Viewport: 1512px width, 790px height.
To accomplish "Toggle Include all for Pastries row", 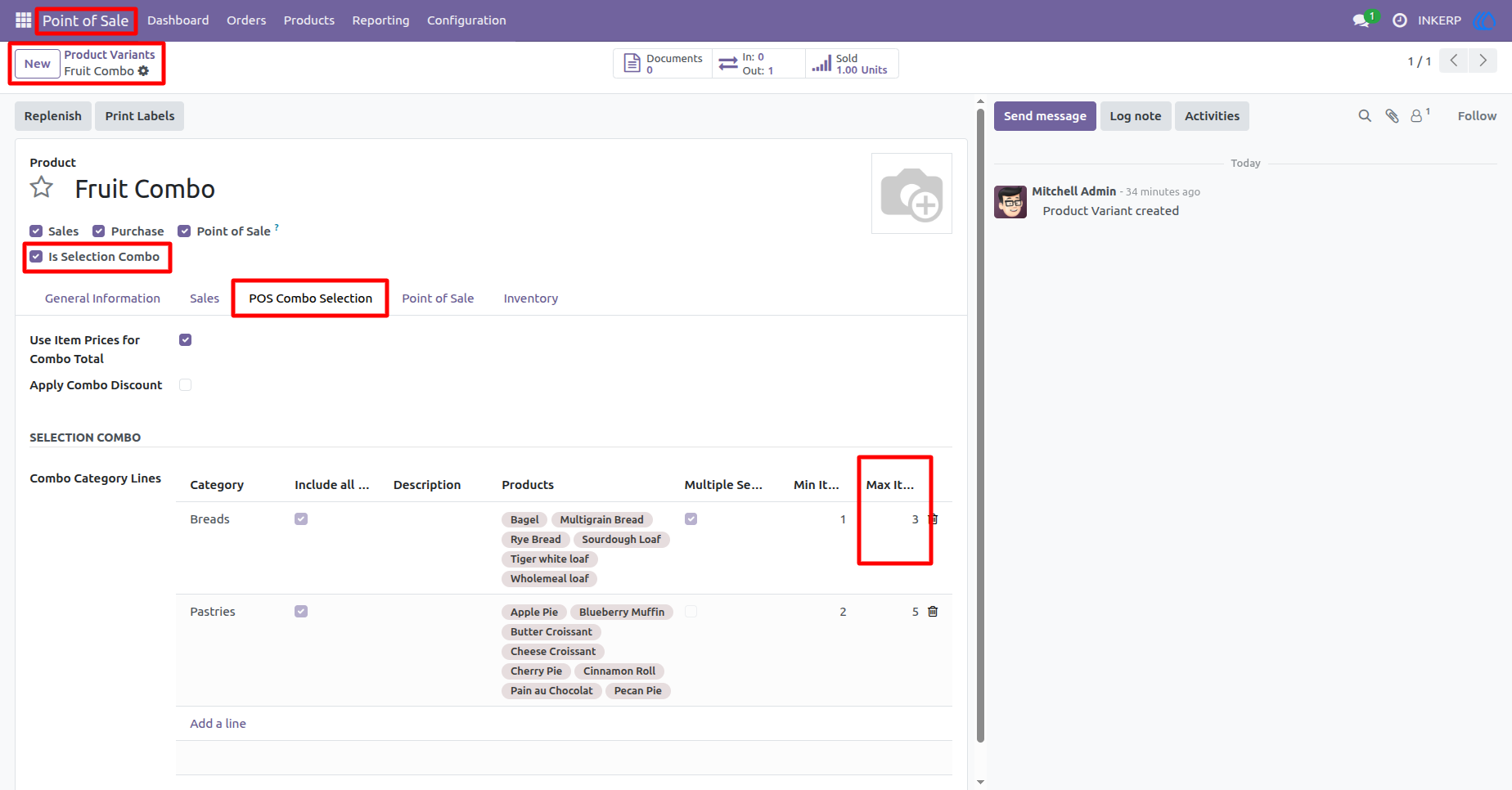I will (301, 612).
